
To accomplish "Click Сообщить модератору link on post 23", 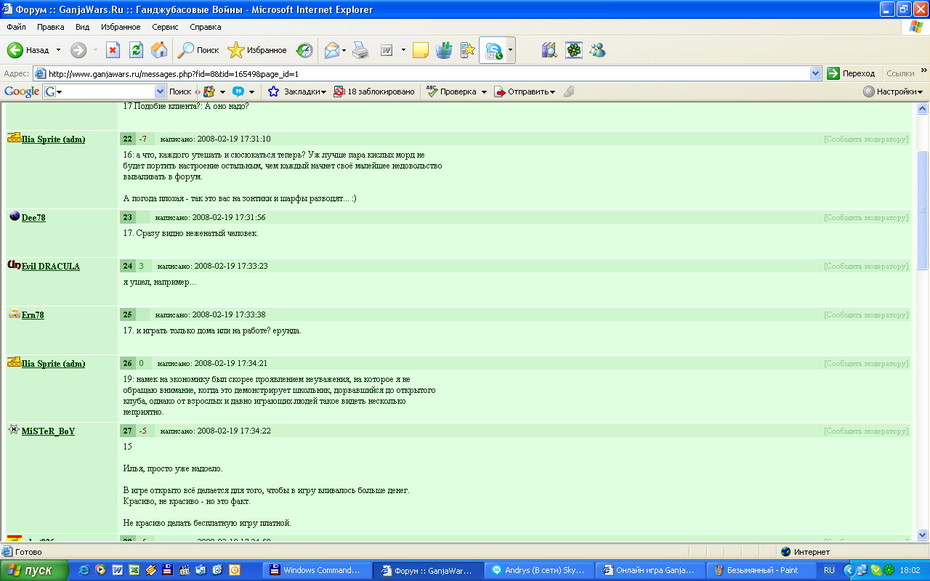I will tap(865, 218).
